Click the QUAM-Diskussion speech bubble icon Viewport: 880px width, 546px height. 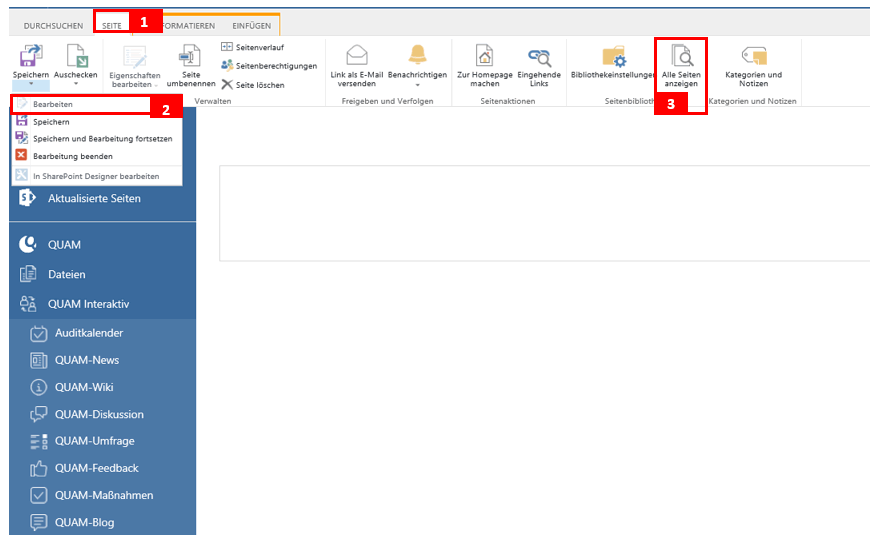[x=39, y=414]
